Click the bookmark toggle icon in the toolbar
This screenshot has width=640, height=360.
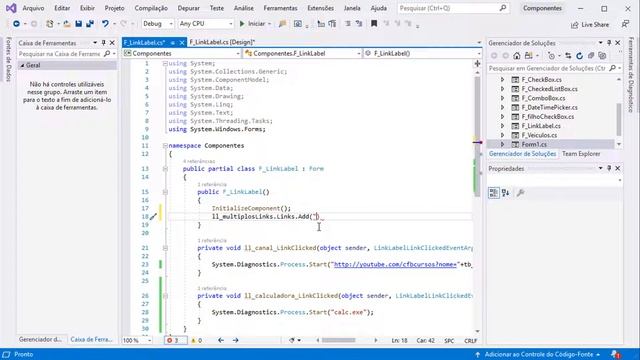(374, 24)
